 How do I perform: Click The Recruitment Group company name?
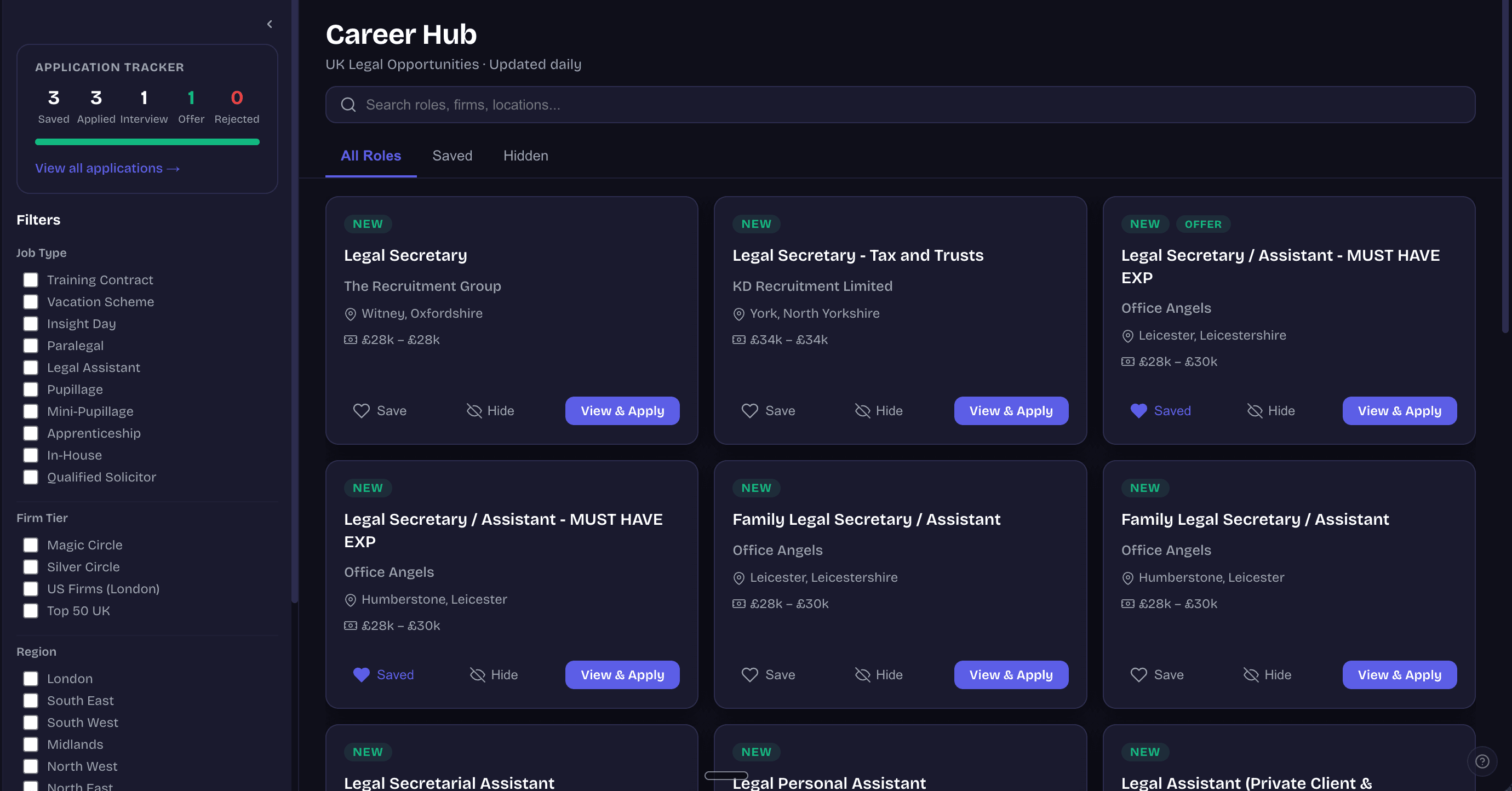pyautogui.click(x=422, y=286)
